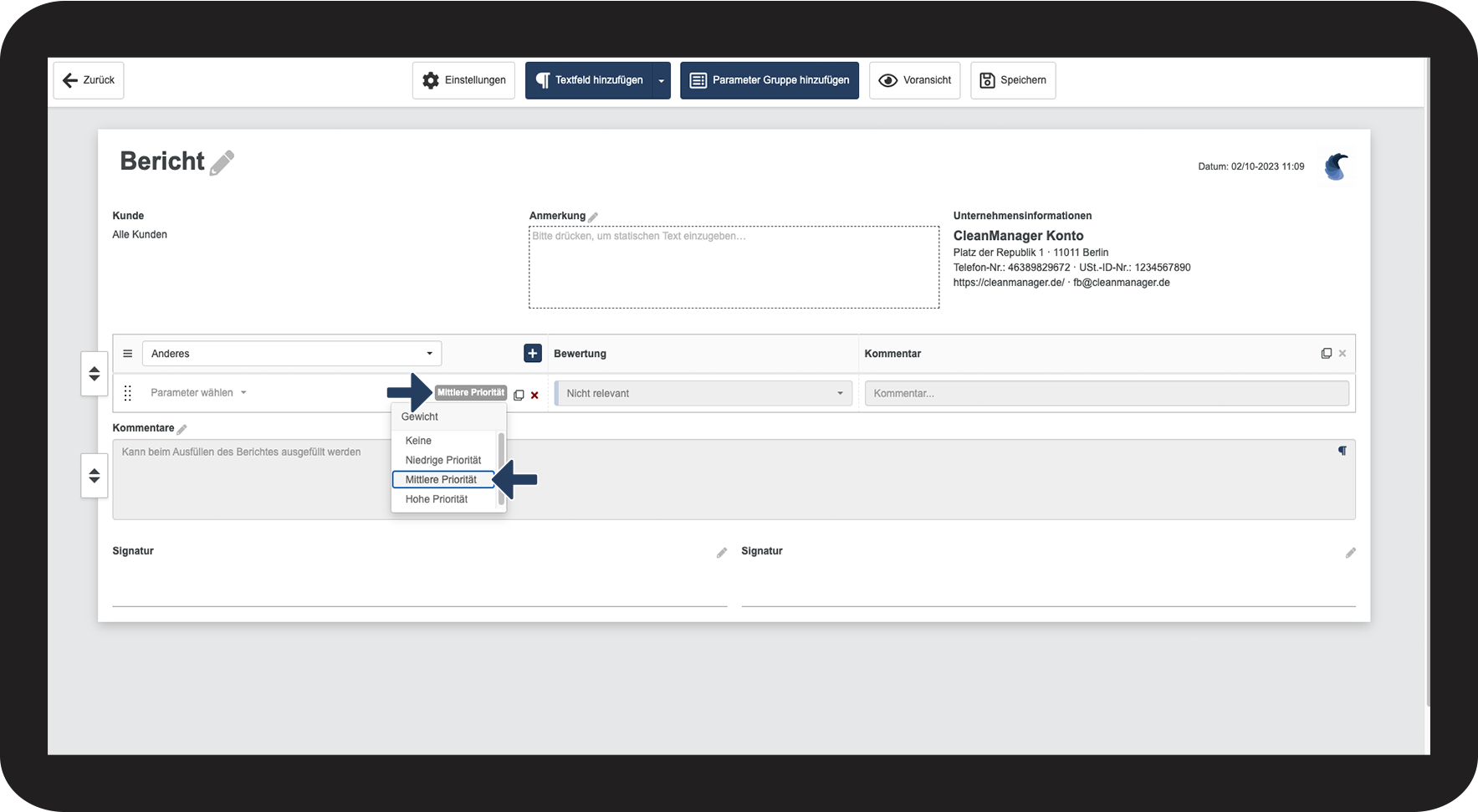Select Mittlere Priorität in the Gewicht menu
Screen dimensions: 1478x812
[444, 480]
